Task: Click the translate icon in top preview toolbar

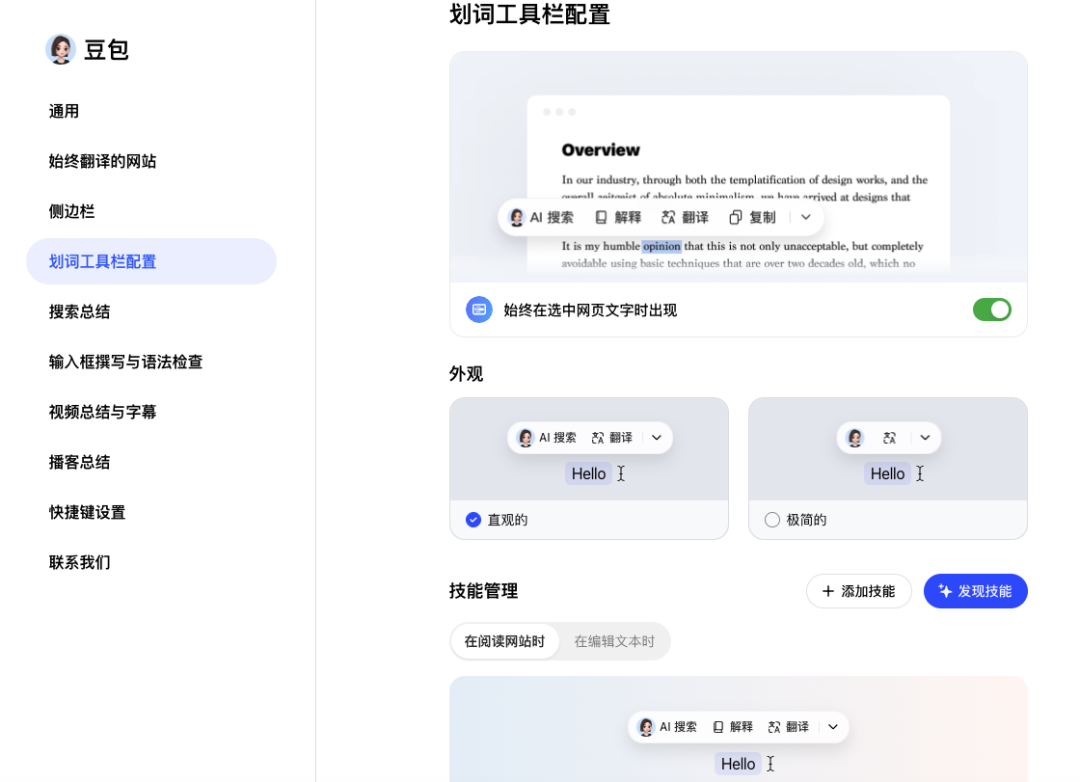Action: point(669,217)
